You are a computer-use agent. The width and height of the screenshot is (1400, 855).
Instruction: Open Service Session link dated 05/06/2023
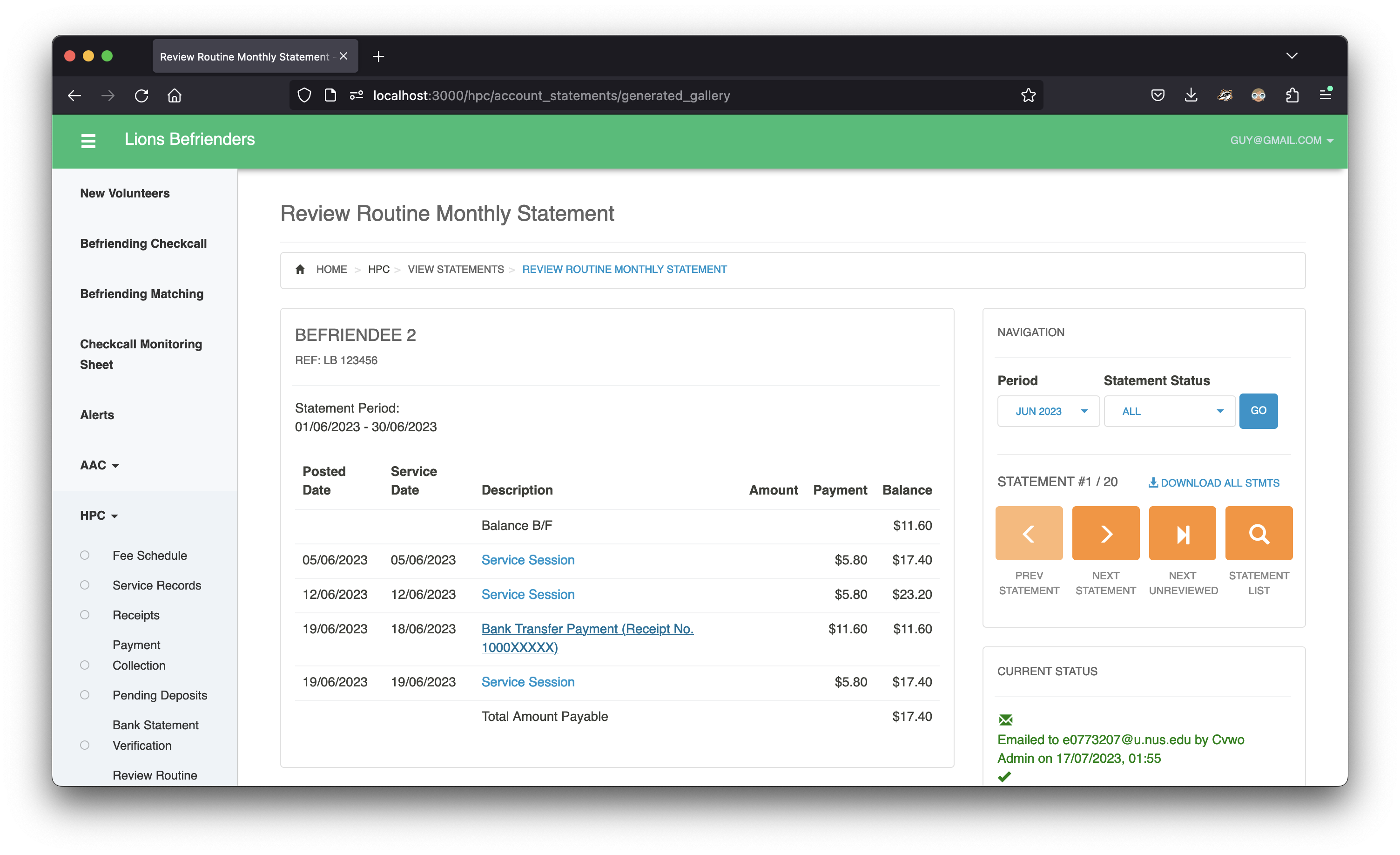(528, 559)
